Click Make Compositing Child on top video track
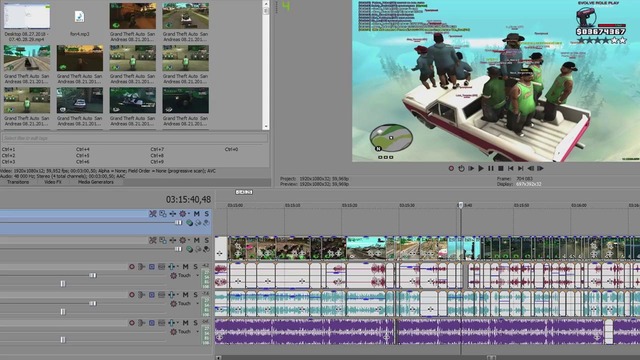 [207, 223]
